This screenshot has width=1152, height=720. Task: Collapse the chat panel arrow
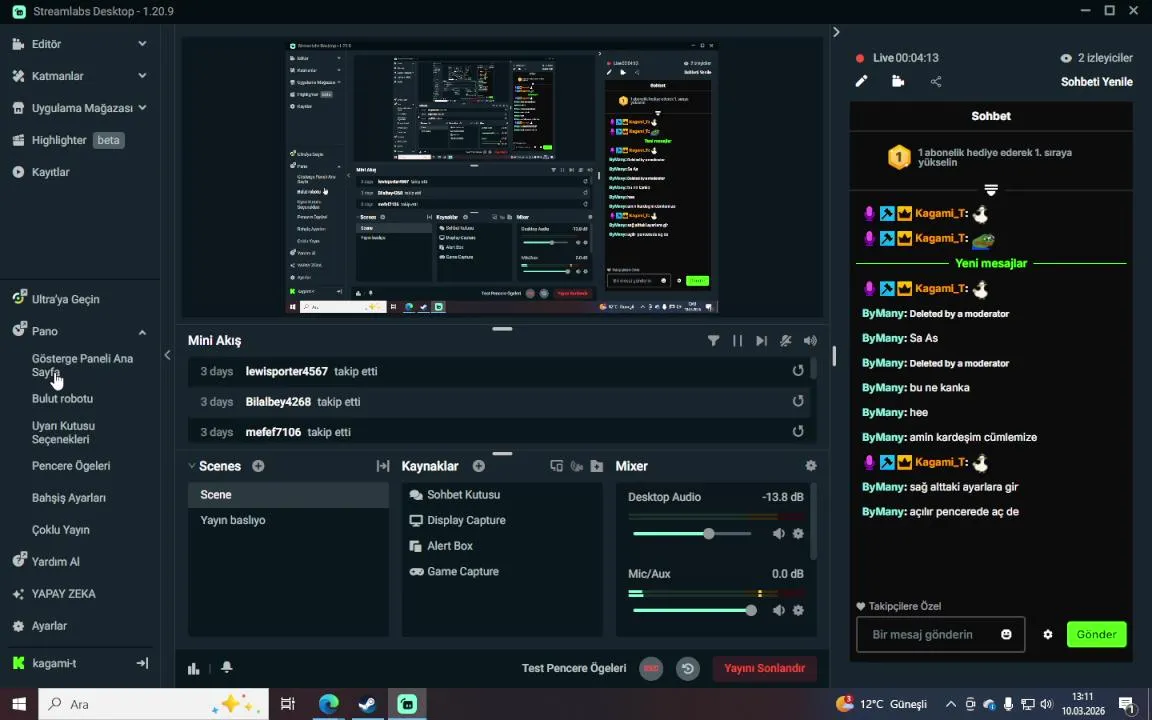(x=836, y=32)
